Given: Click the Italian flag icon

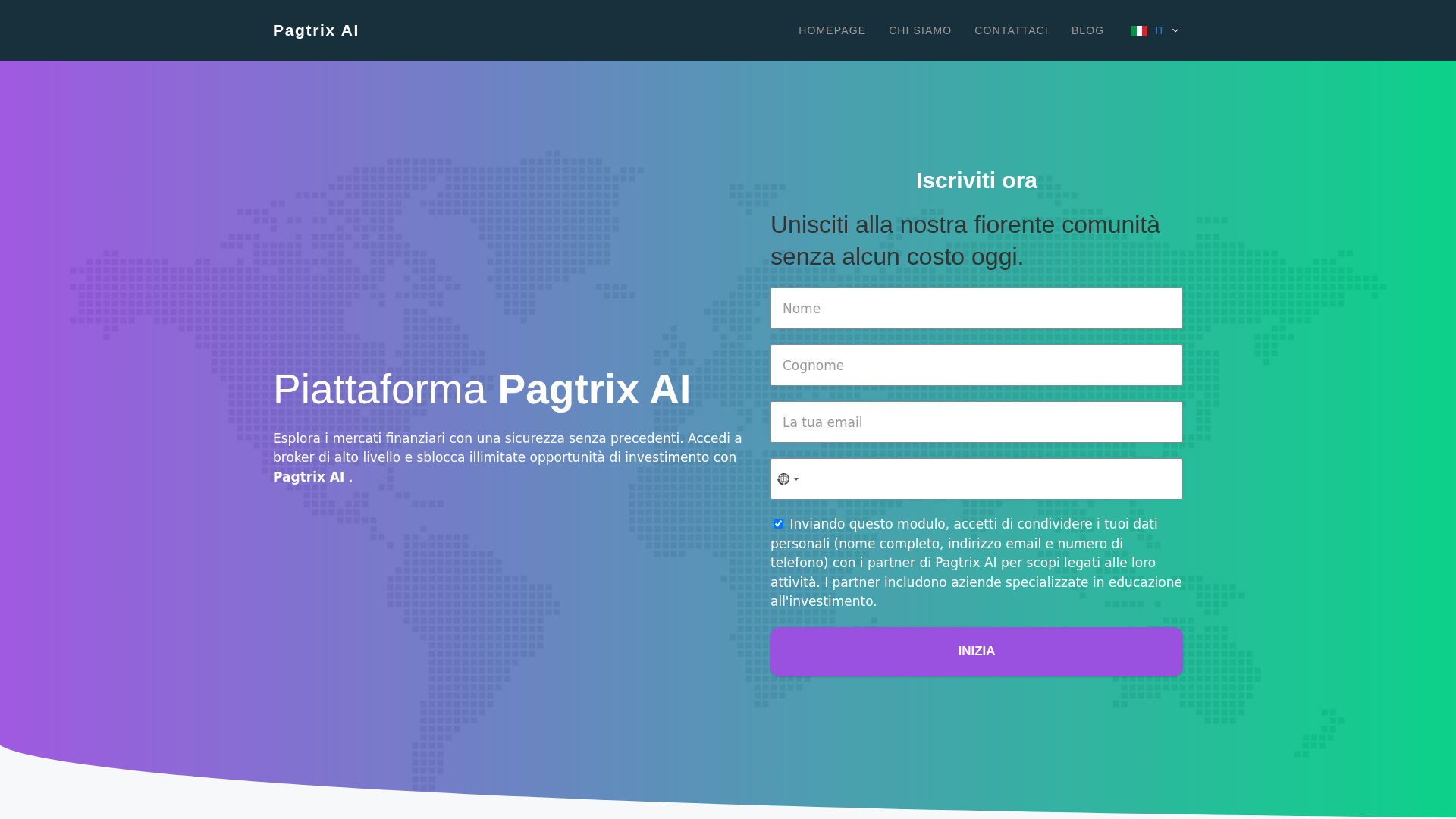Looking at the screenshot, I should point(1139,31).
